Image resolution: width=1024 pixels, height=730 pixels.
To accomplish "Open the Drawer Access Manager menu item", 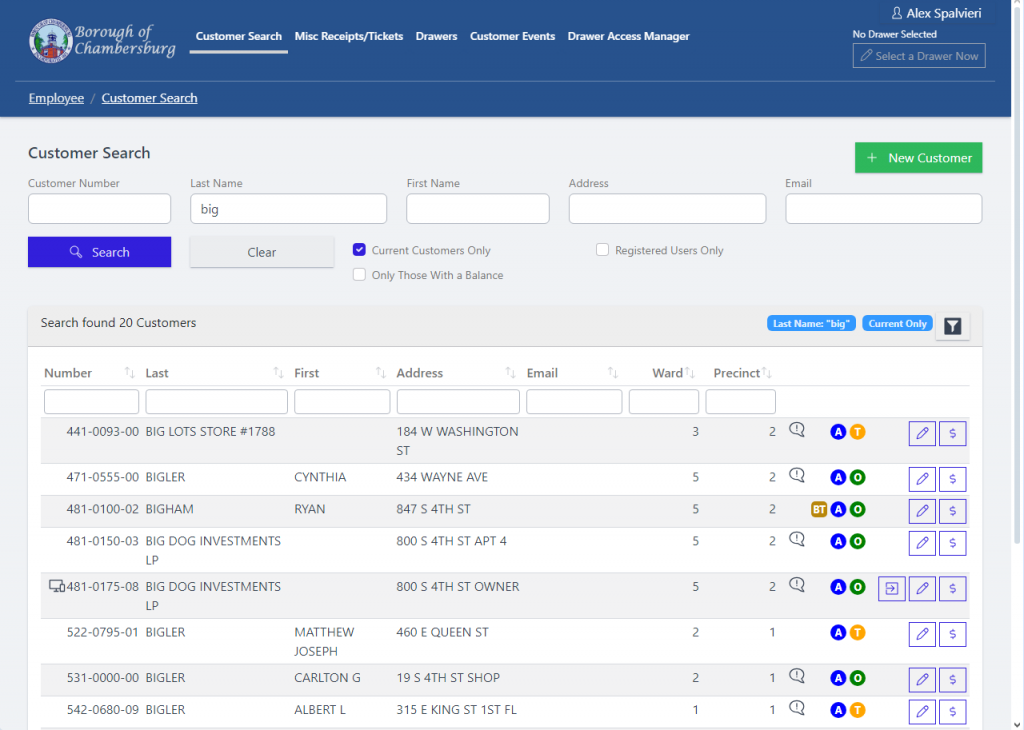I will [x=628, y=36].
